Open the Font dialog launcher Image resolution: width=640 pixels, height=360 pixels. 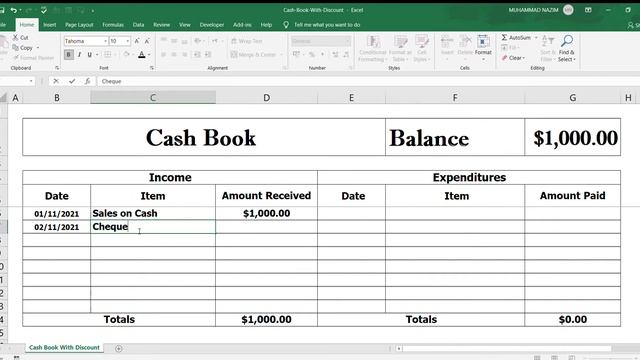pos(152,68)
